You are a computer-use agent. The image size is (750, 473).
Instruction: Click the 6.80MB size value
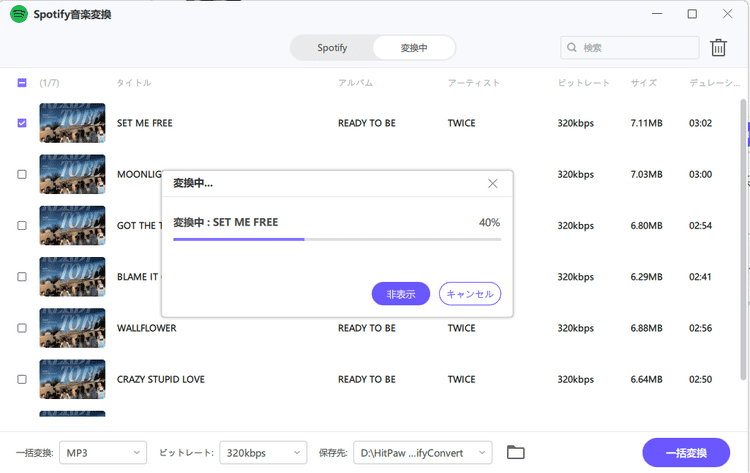pos(646,225)
